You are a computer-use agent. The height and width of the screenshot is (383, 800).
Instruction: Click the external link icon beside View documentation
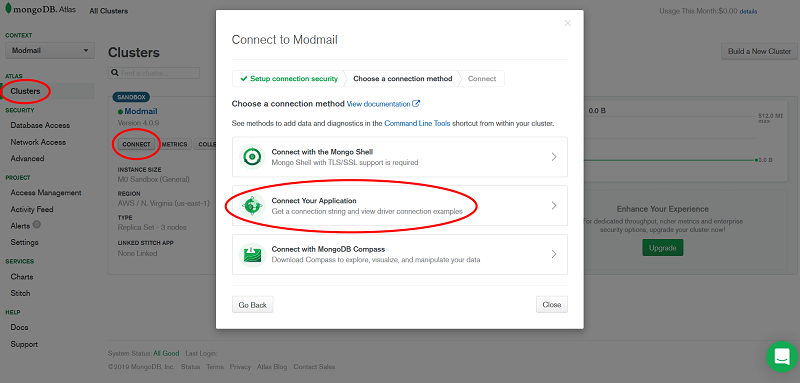coord(416,104)
